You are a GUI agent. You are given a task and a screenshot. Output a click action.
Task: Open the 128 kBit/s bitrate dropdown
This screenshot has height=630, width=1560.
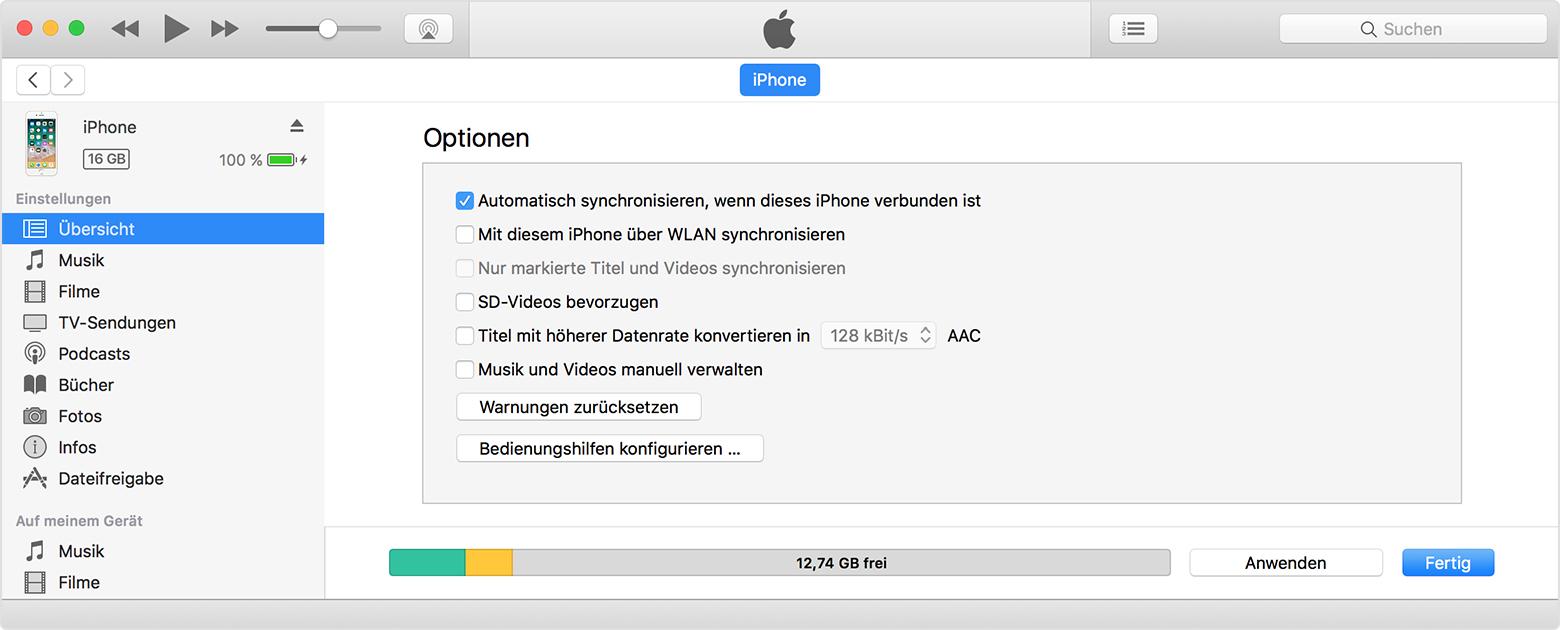879,336
